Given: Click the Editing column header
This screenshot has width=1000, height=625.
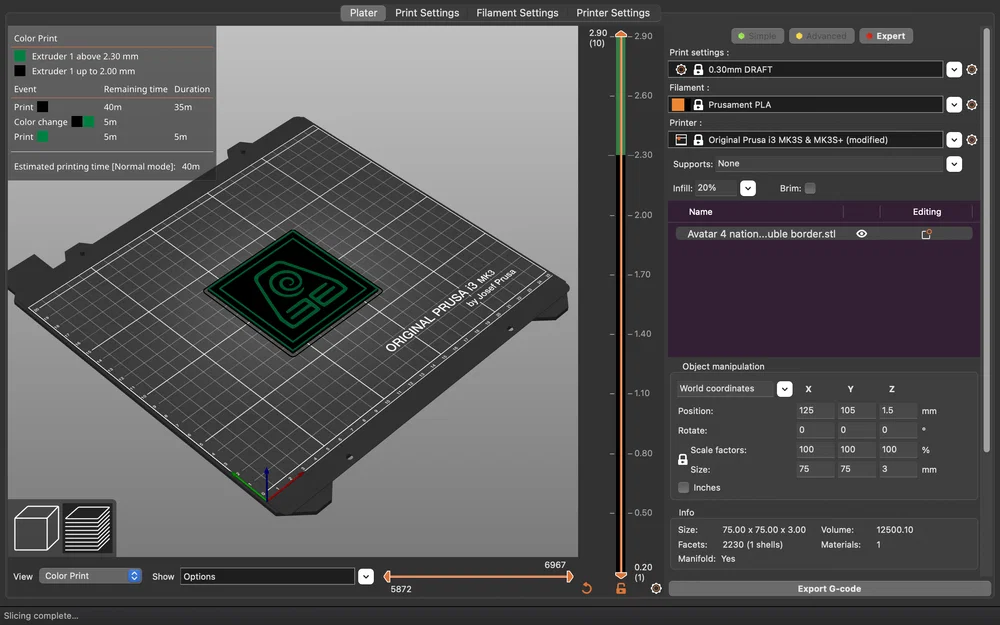Looking at the screenshot, I should (x=926, y=212).
